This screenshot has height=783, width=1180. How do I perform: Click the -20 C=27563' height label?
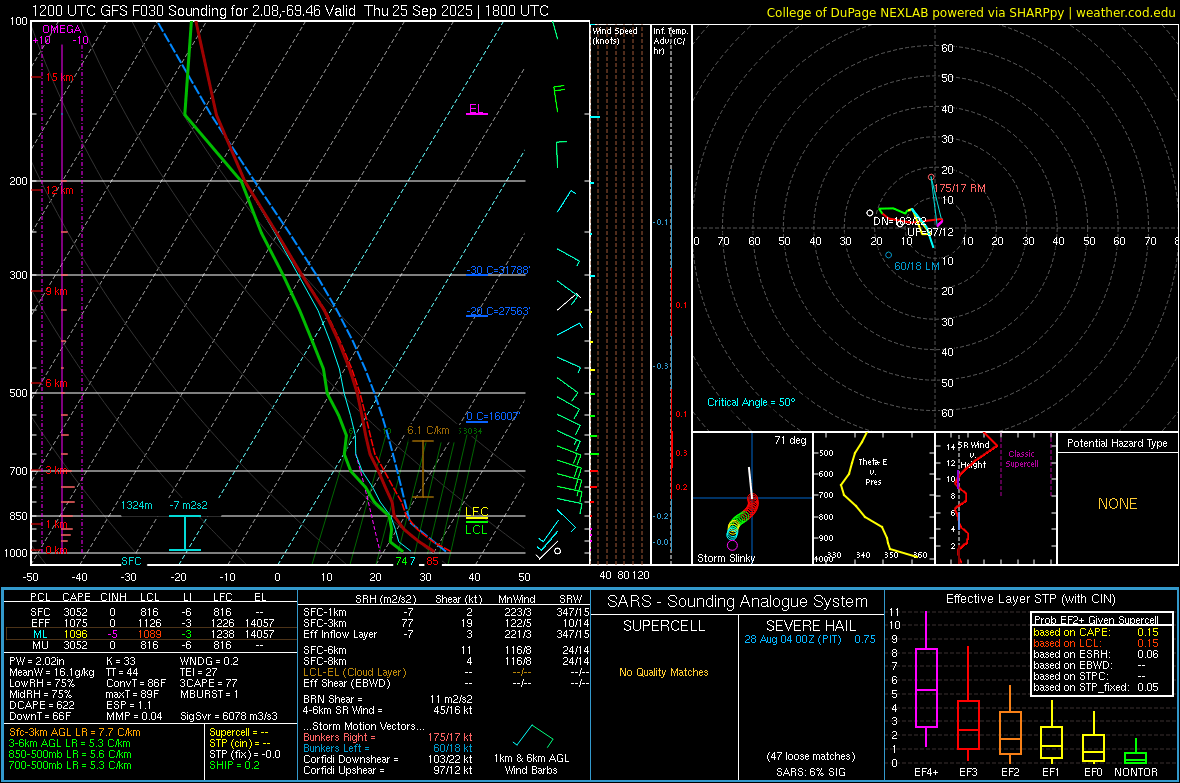(497, 311)
